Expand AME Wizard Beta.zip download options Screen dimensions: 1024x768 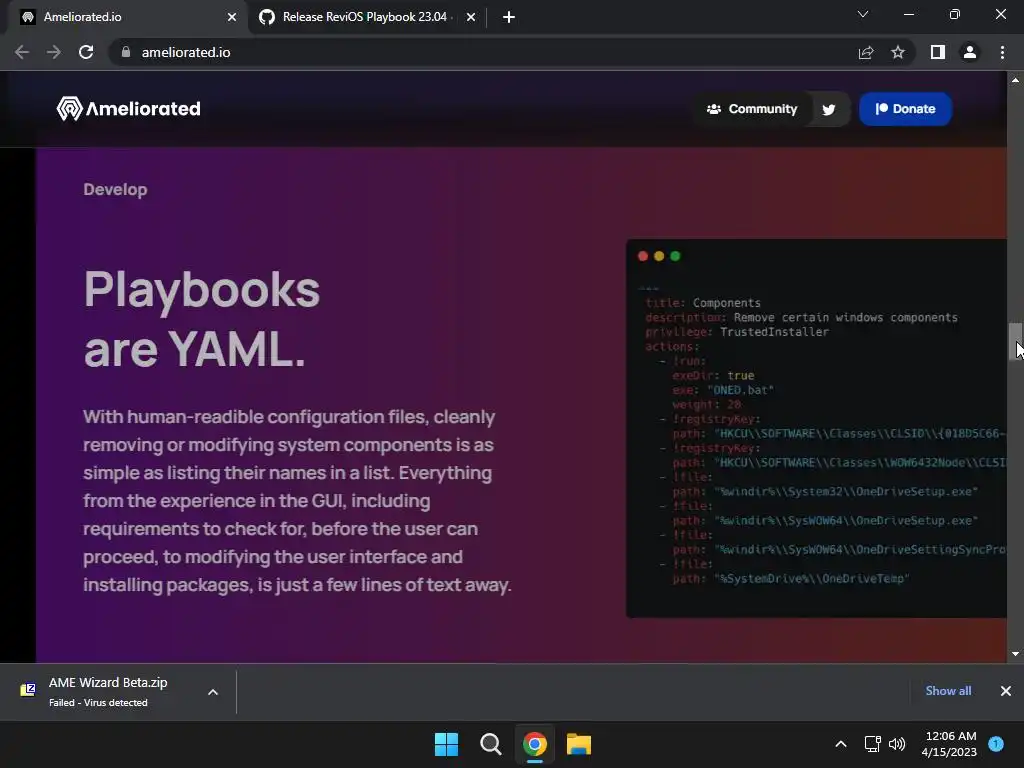coord(213,692)
